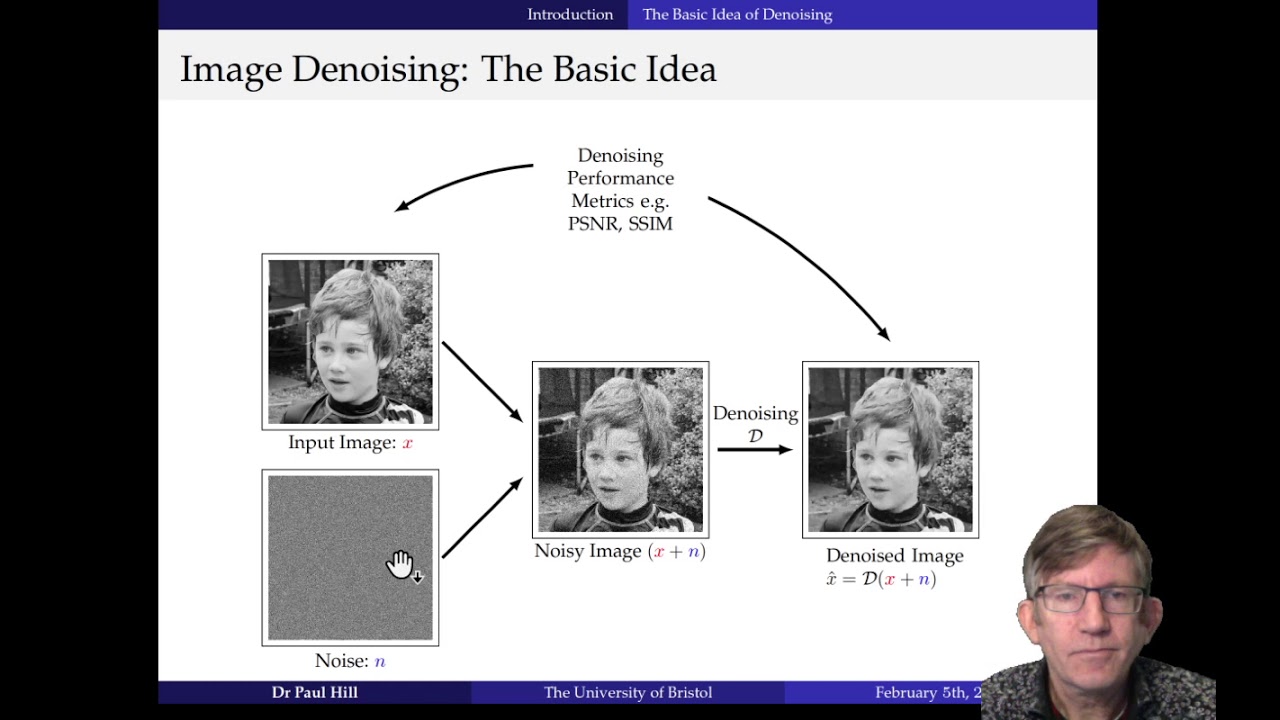Open the Introduction section in header

click(570, 14)
